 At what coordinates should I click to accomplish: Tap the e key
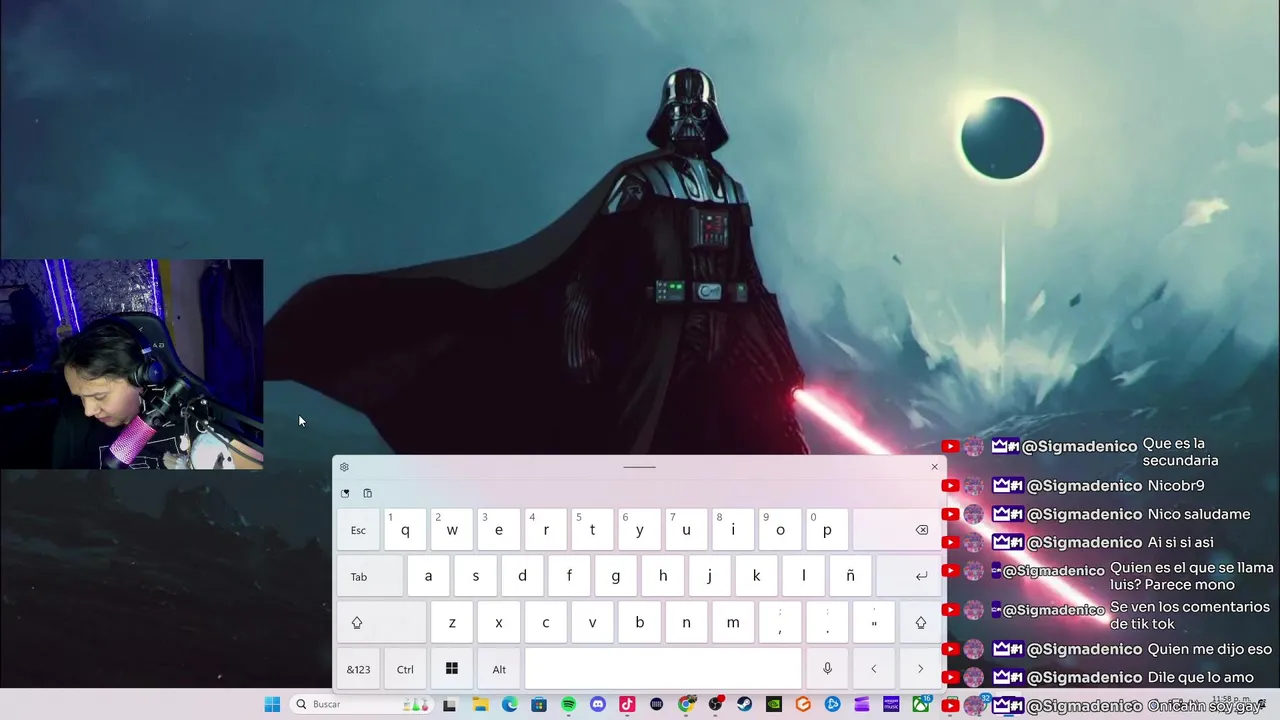[499, 530]
